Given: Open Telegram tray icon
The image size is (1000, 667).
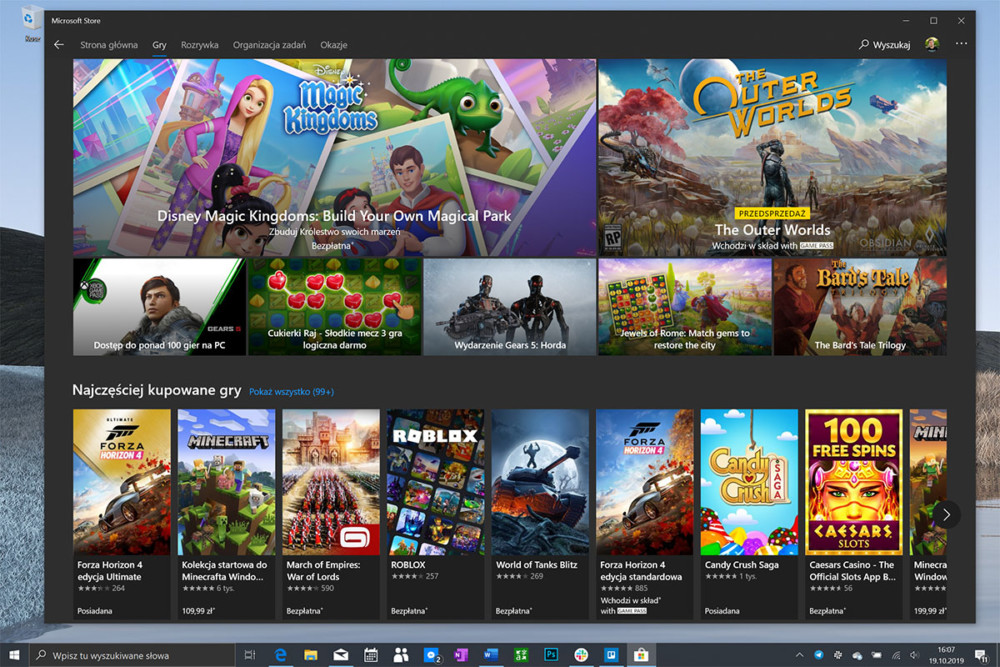Looking at the screenshot, I should click(819, 655).
